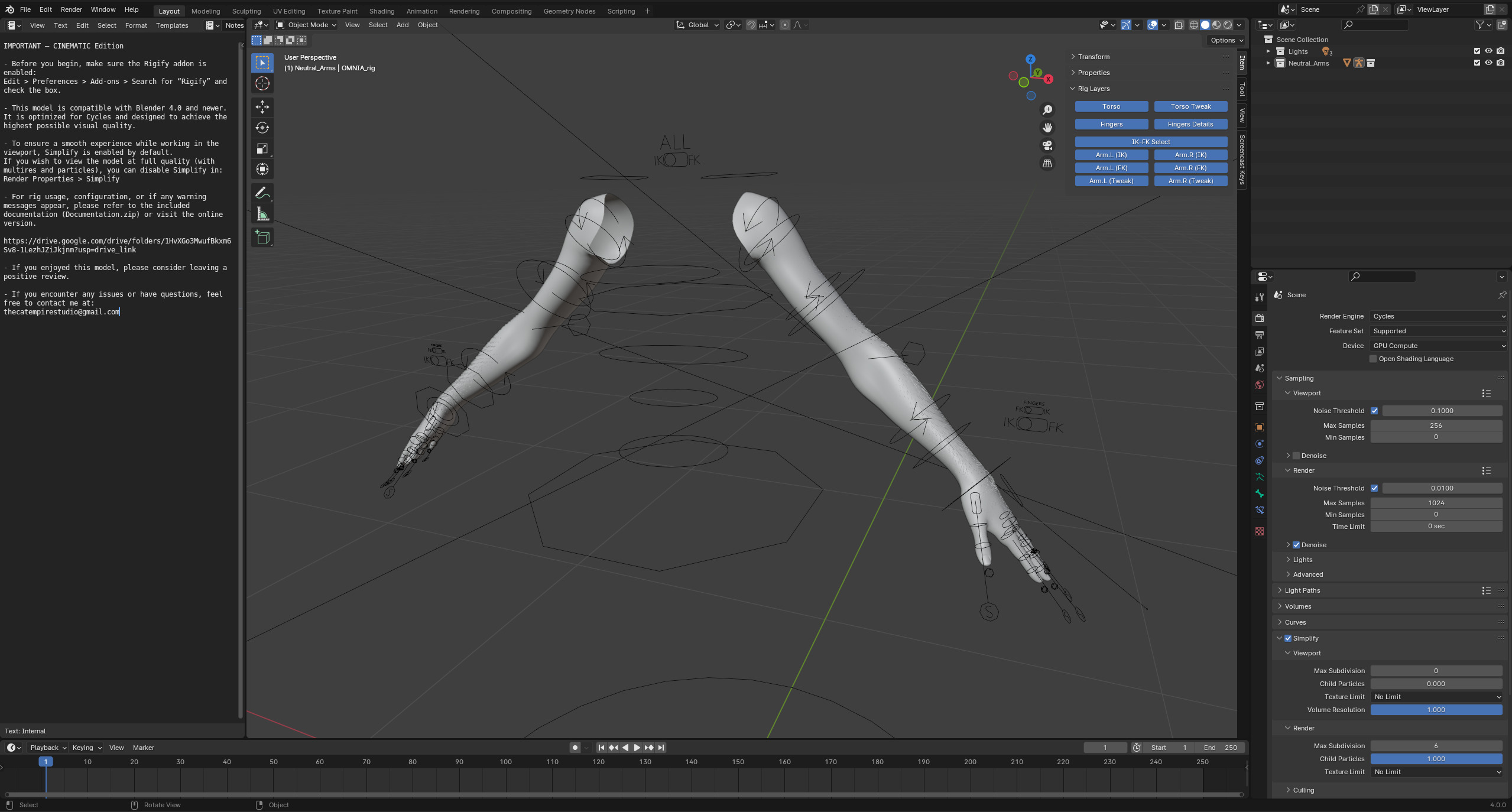Viewport: 1512px width, 812px height.
Task: Click the Pan view hand icon
Action: click(1047, 128)
